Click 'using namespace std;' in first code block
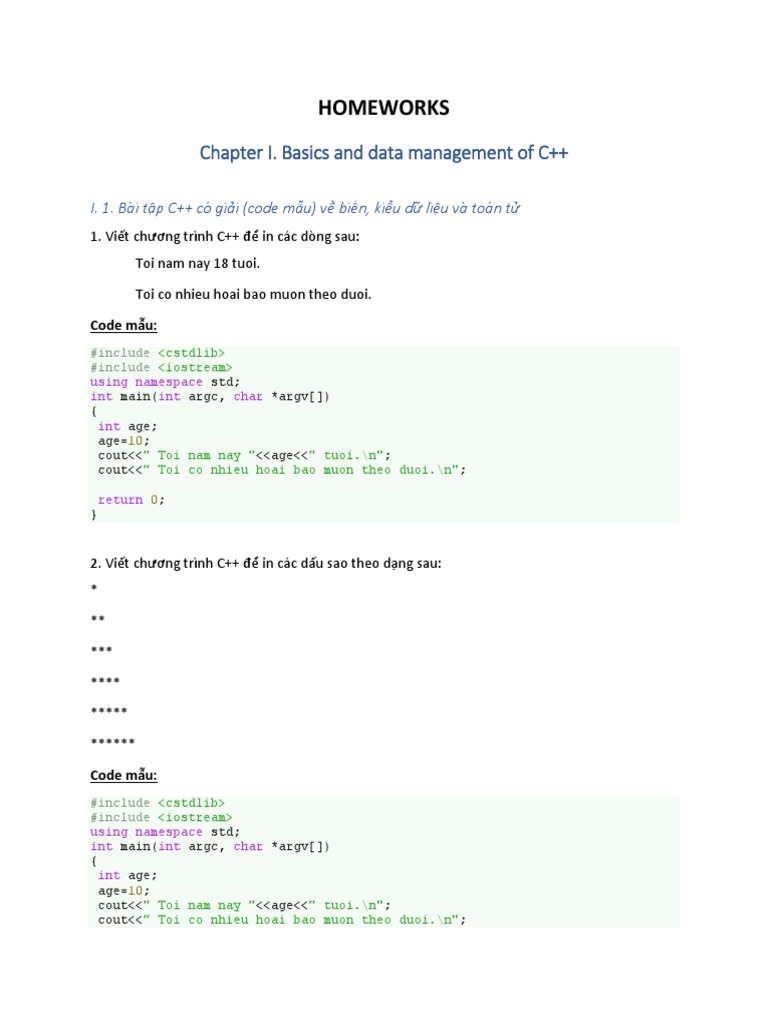The width and height of the screenshot is (768, 1024). 165,382
